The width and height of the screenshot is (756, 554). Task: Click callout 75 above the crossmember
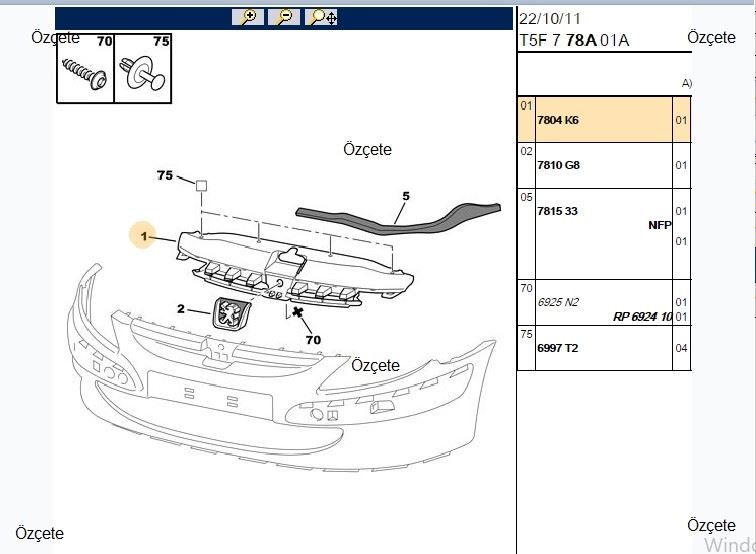point(164,175)
